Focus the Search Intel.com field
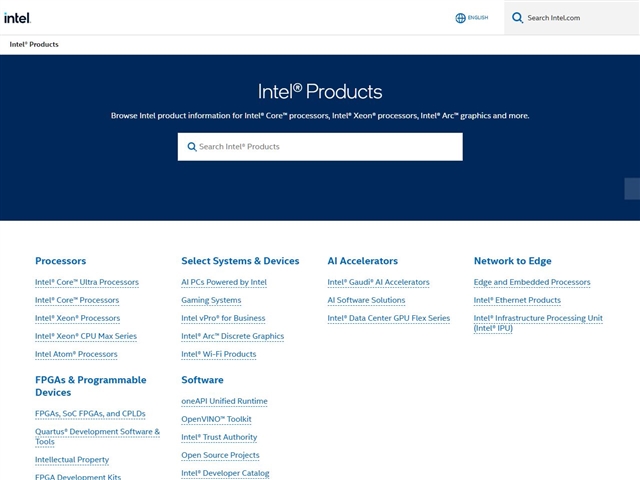The width and height of the screenshot is (640, 480). [572, 18]
